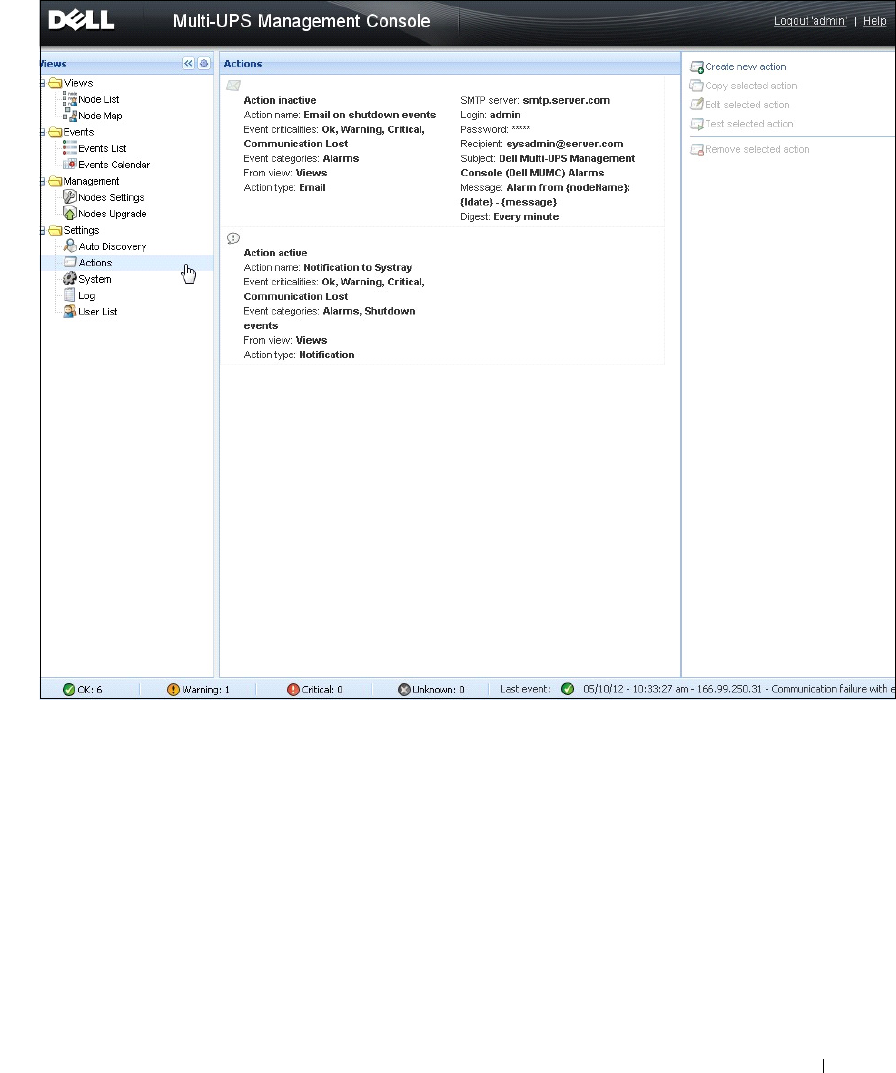Click the Edit selected action icon
Viewport: 896px width, 1073px height.
(x=697, y=105)
